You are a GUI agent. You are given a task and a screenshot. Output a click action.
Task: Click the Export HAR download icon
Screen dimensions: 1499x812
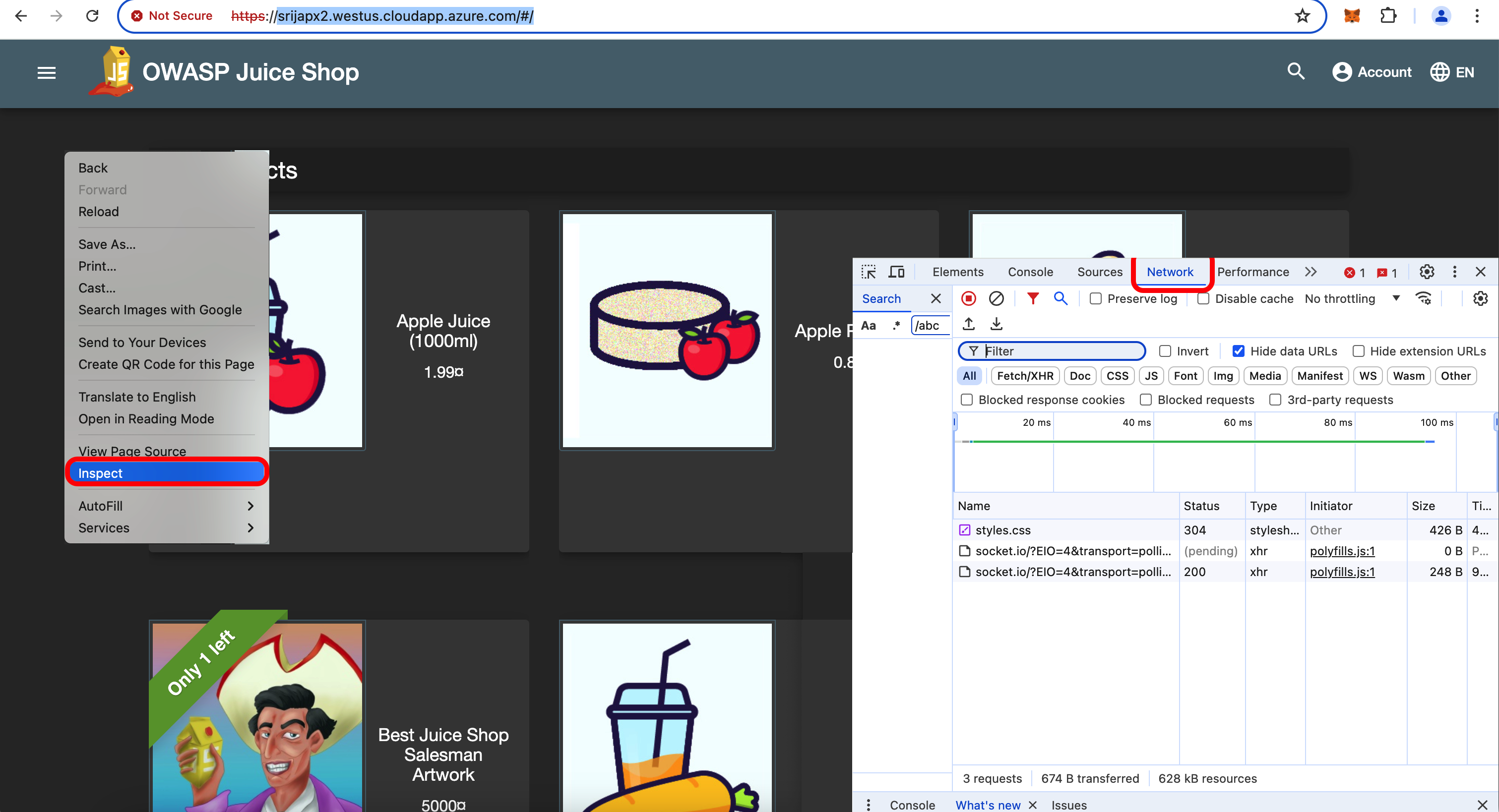[x=996, y=324]
